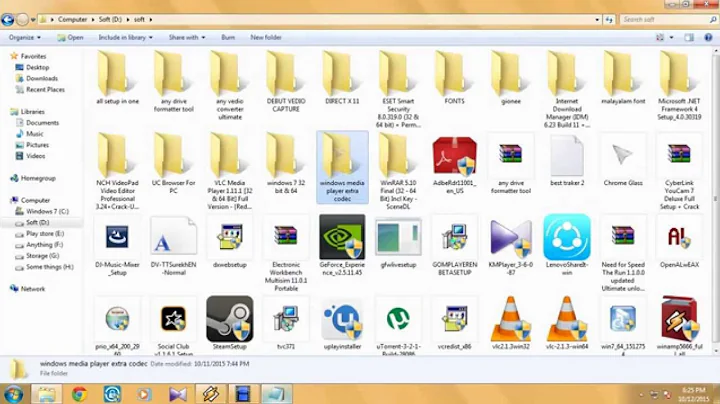Select the DEBUT VEDIO CAPTURE folder
This screenshot has width=720, height=404.
pos(286,73)
